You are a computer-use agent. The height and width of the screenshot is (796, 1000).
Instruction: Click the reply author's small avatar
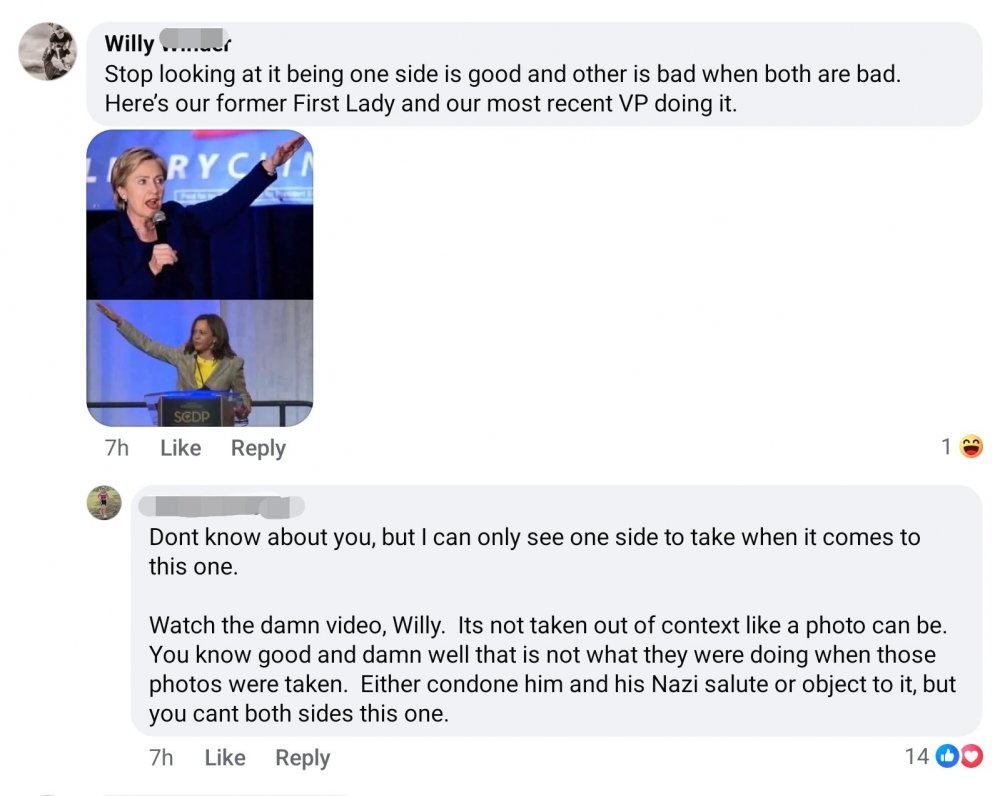pos(104,502)
